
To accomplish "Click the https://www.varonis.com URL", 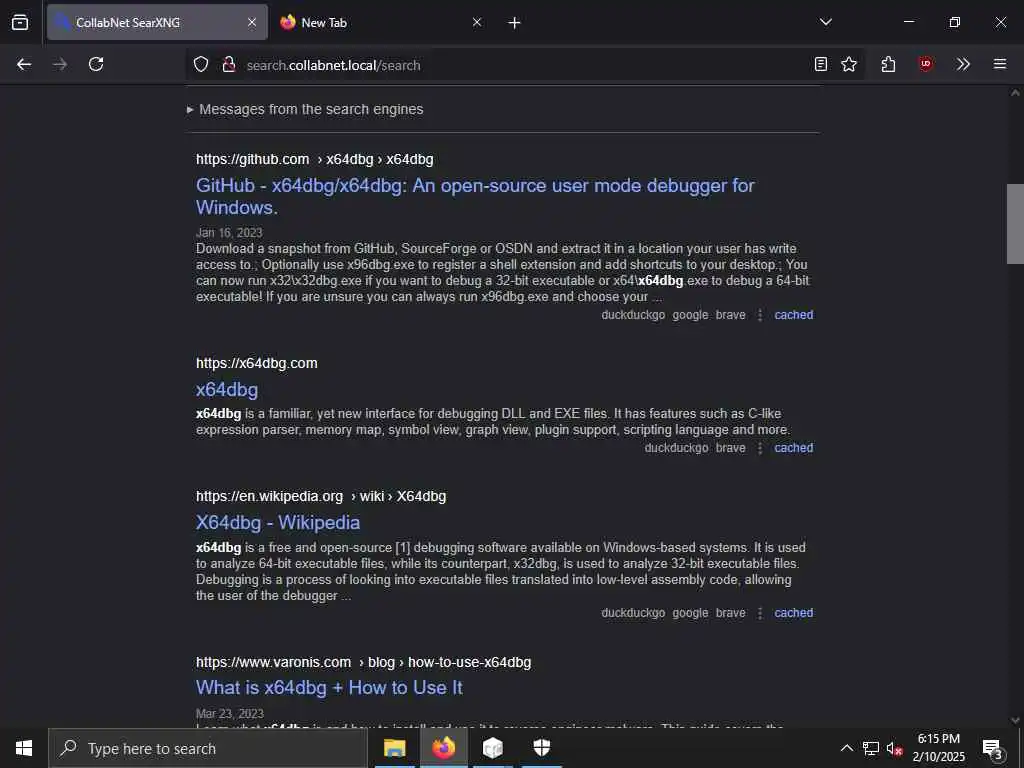I will coord(274,662).
